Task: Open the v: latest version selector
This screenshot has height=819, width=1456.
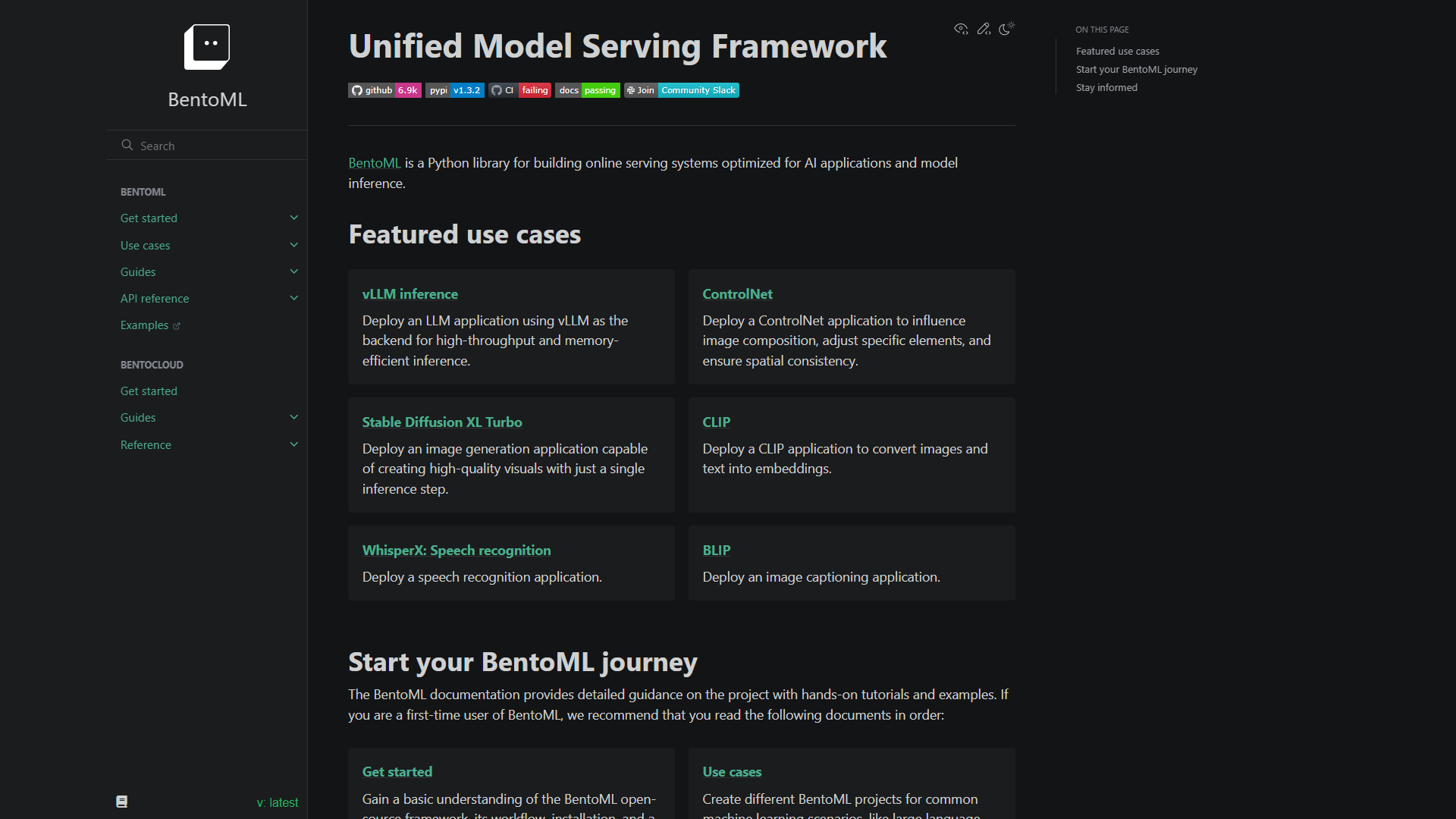Action: point(278,802)
